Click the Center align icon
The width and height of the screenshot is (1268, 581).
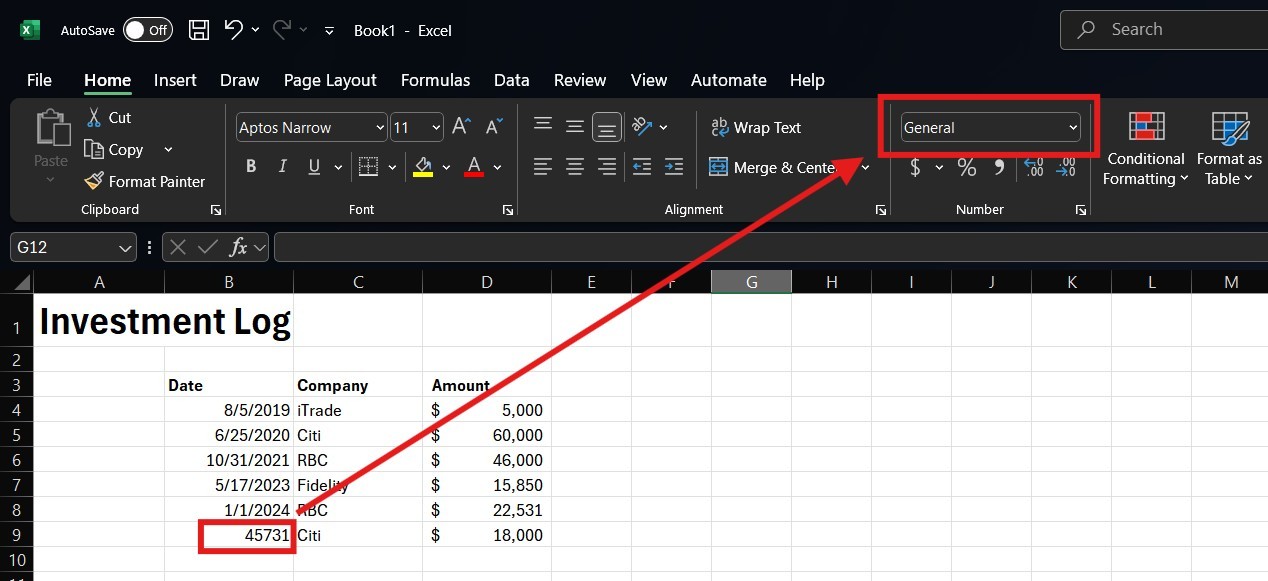[x=575, y=167]
